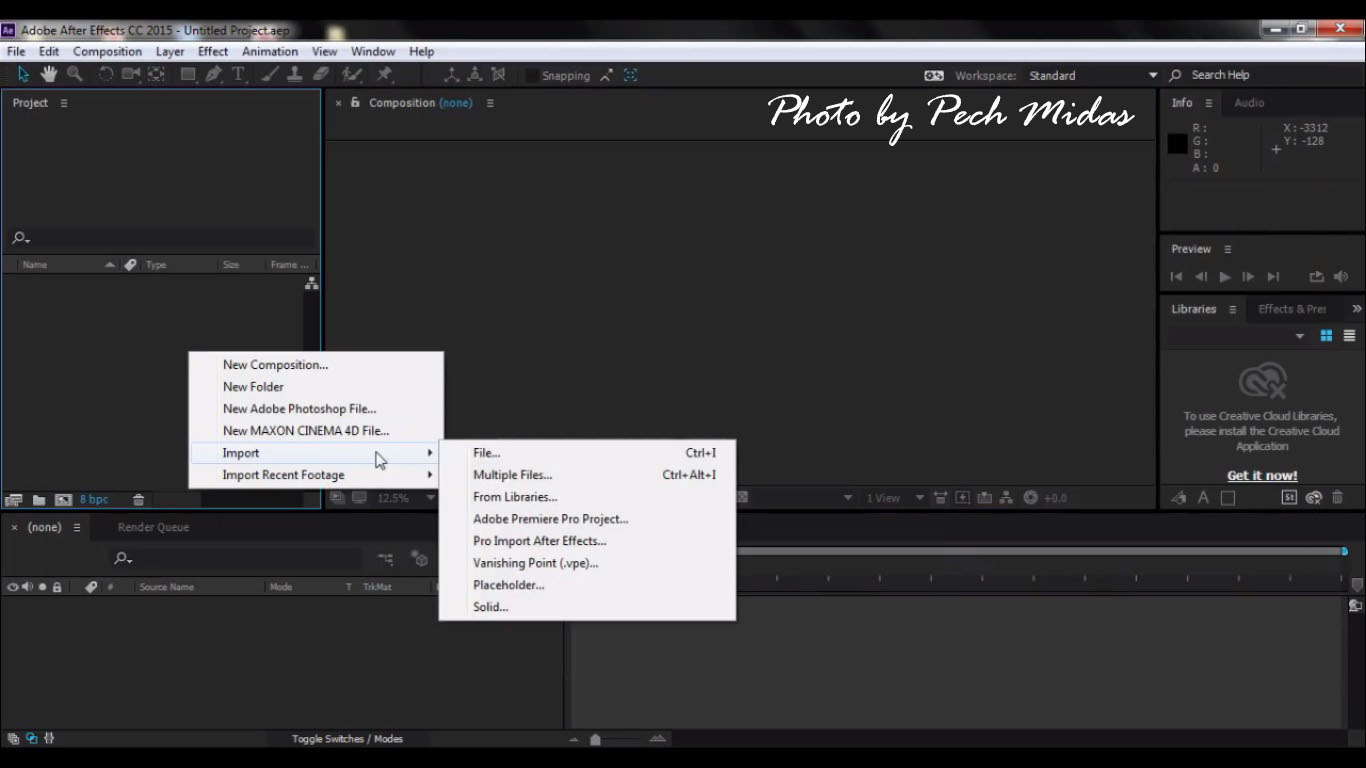Image resolution: width=1366 pixels, height=768 pixels.
Task: Click 8 bpc color depth button
Action: (94, 499)
